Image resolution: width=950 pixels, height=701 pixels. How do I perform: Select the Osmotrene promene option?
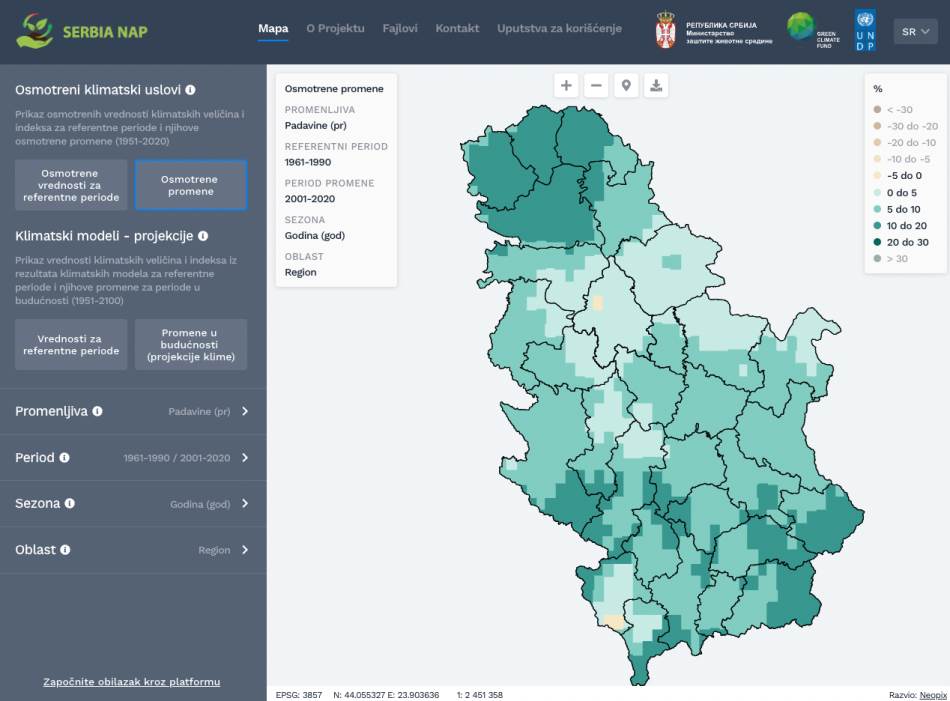tap(190, 185)
